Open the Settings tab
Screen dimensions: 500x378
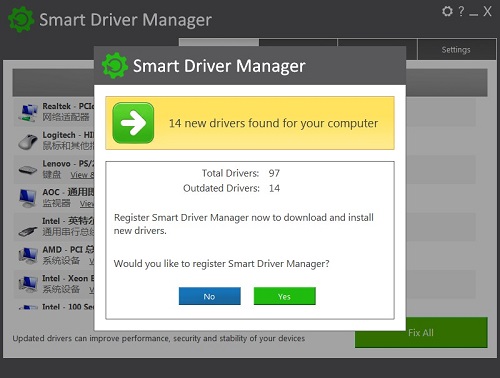click(456, 50)
